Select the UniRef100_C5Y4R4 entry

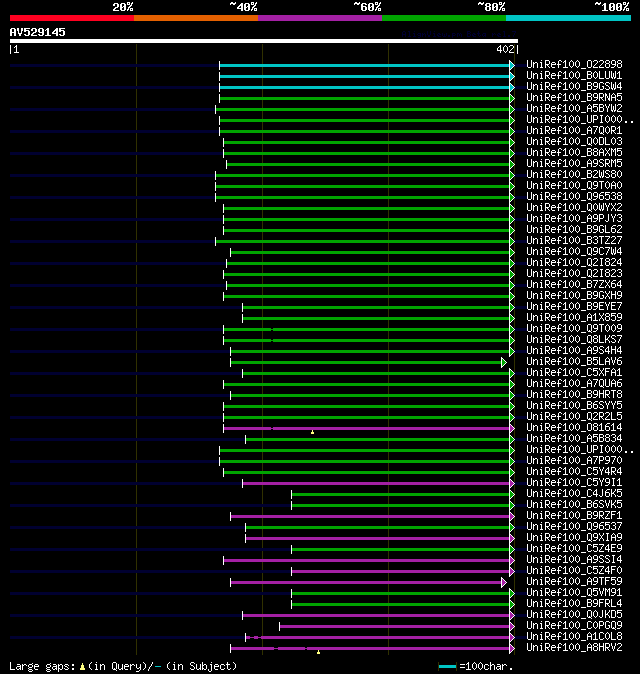(x=574, y=472)
